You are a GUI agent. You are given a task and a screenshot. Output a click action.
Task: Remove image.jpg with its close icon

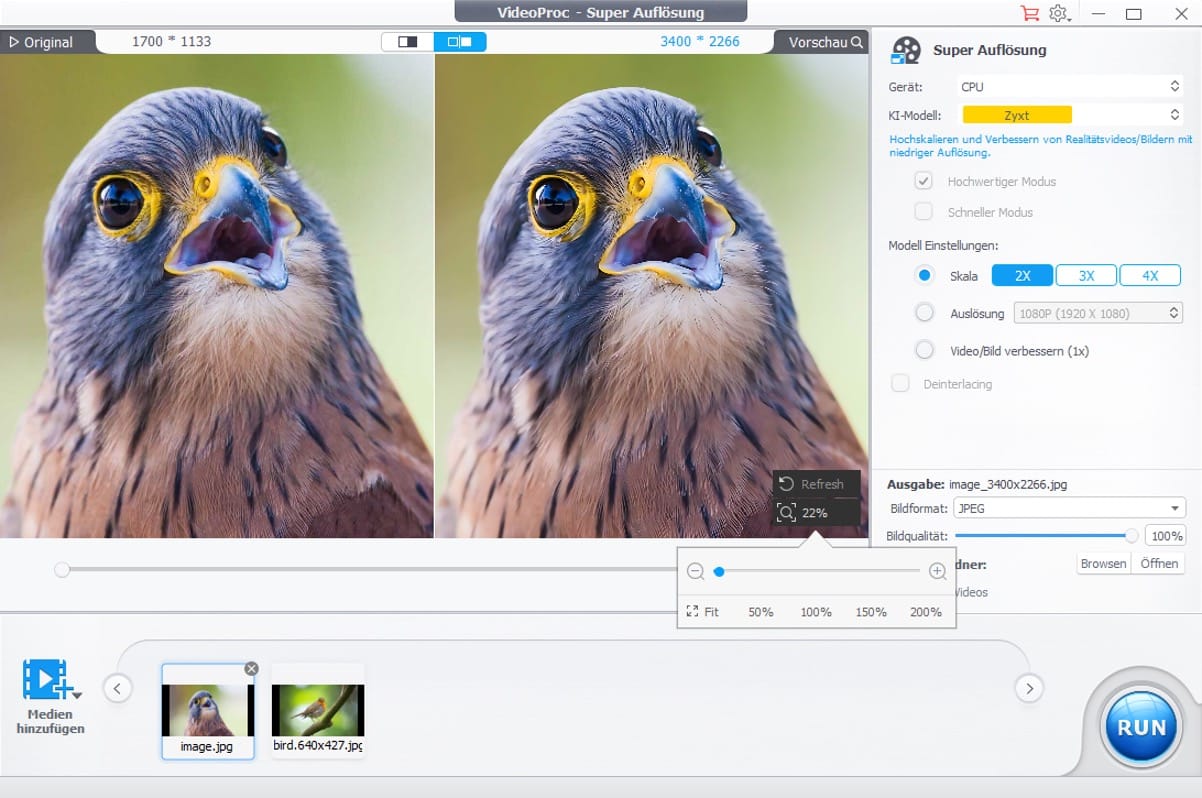(251, 668)
